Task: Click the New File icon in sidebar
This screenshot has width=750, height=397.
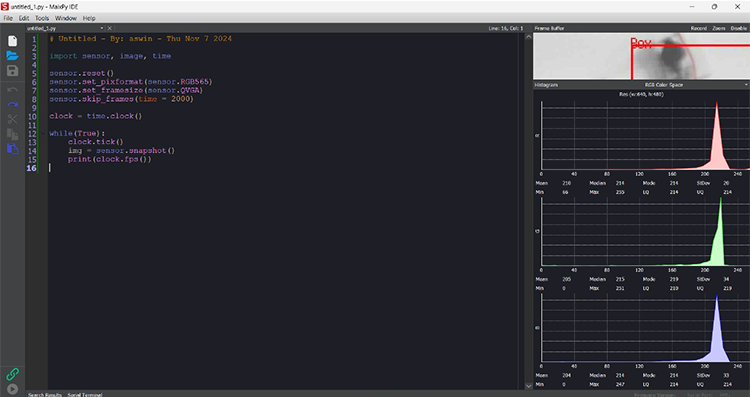Action: [12, 41]
